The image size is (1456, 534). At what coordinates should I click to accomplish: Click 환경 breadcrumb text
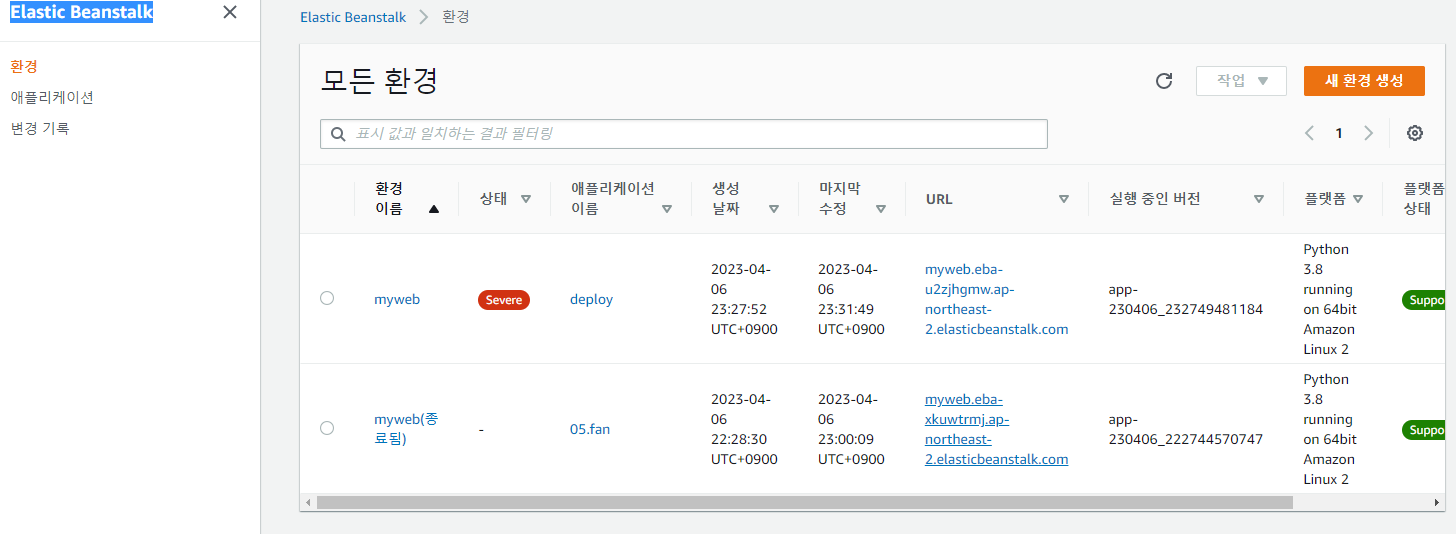[x=456, y=17]
